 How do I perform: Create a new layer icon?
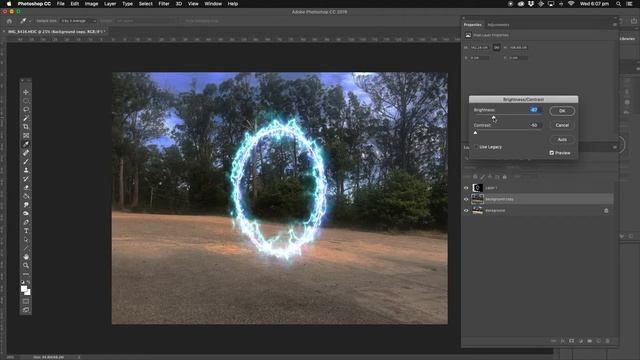pos(599,341)
